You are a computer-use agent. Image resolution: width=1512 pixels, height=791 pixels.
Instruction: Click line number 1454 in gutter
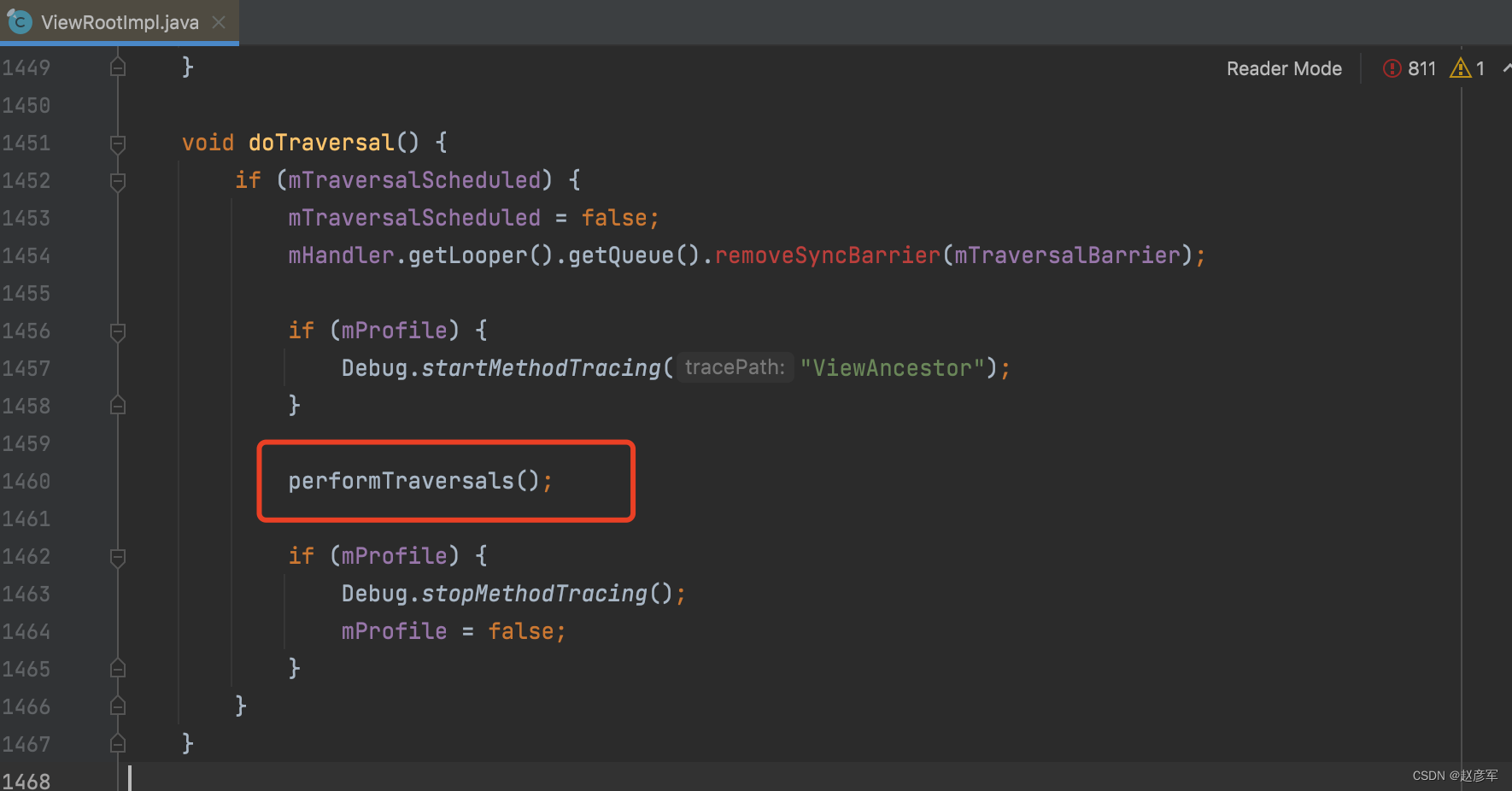(26, 255)
